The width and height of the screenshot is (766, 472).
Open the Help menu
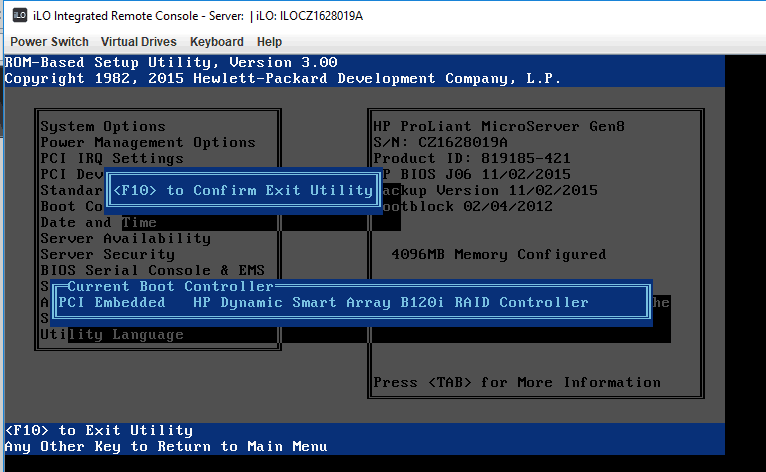click(269, 42)
